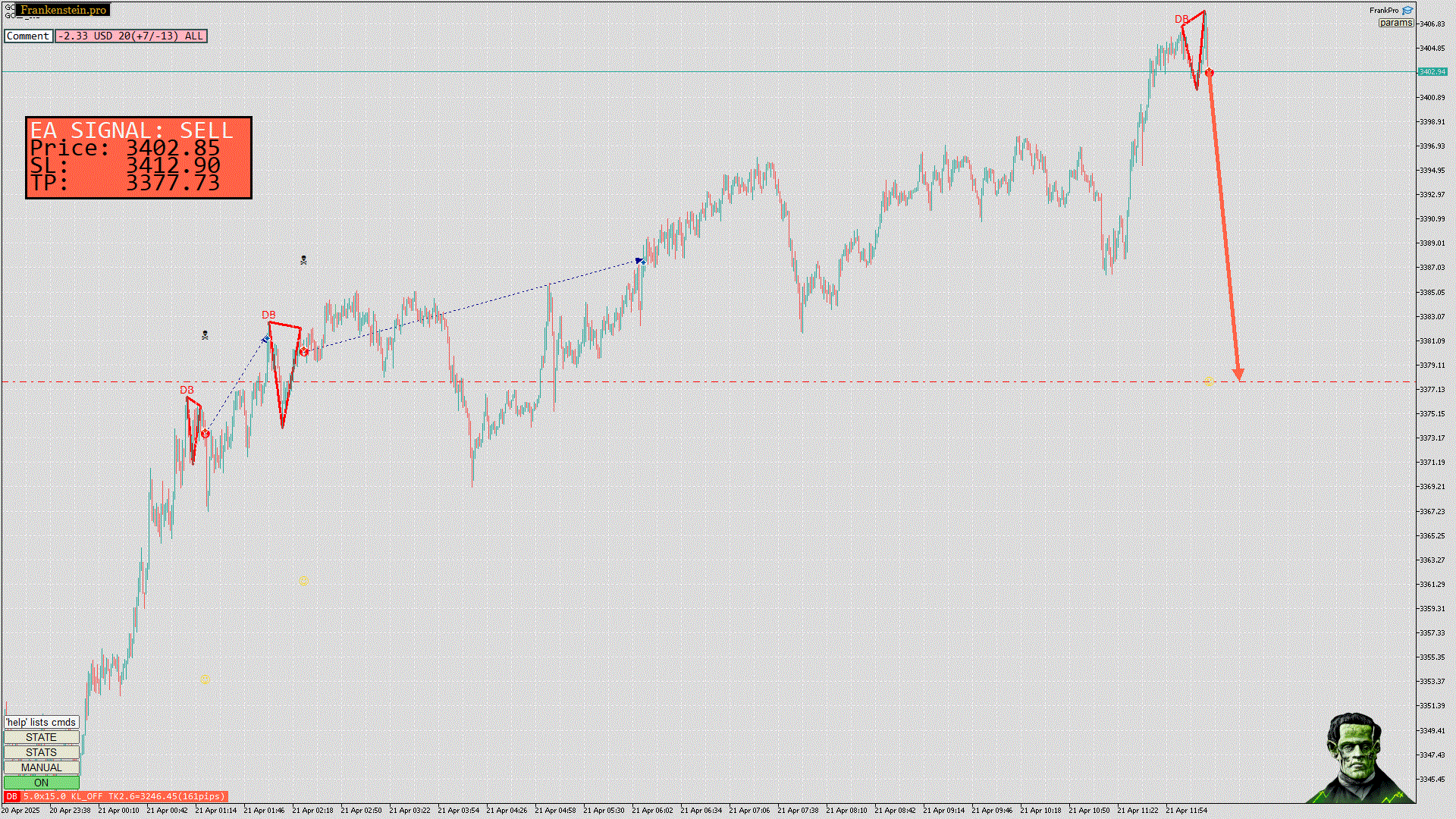This screenshot has width=1456, height=819.
Task: Click the yellow marker on the dashed TP line
Action: pyautogui.click(x=1209, y=382)
